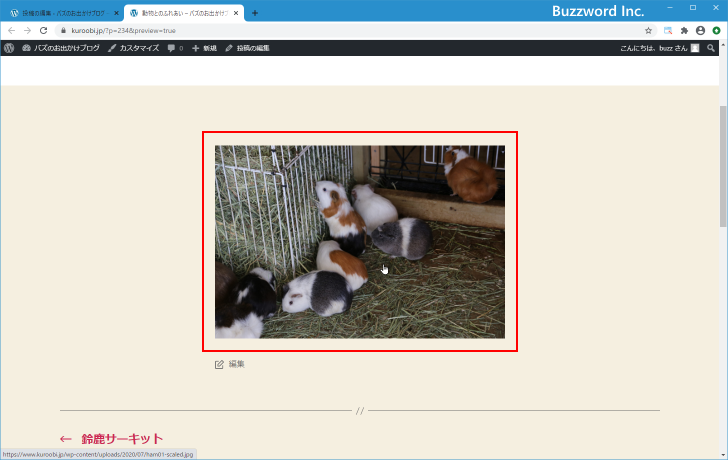728x460 pixels.
Task: Click 新規 to add new content
Action: click(204, 48)
